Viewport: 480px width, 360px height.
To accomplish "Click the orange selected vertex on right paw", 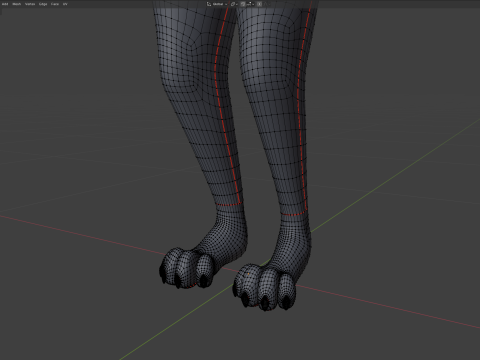I will (248, 274).
